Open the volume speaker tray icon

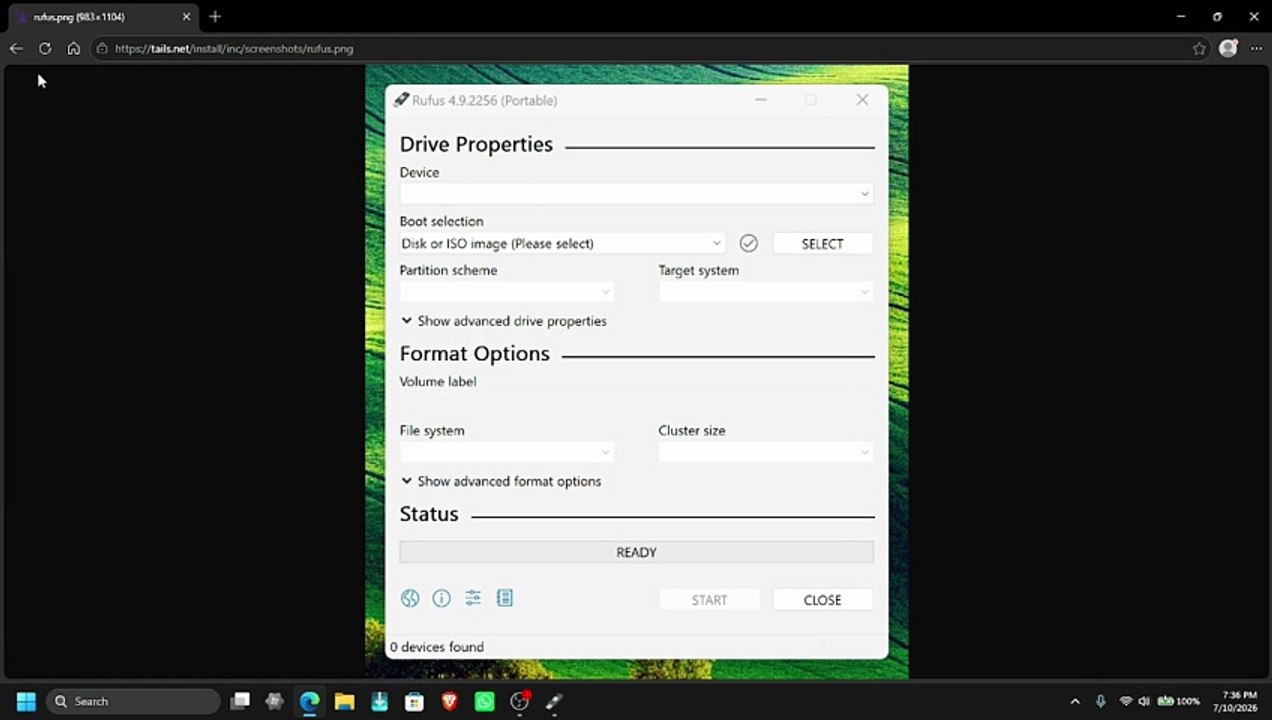coord(1144,701)
